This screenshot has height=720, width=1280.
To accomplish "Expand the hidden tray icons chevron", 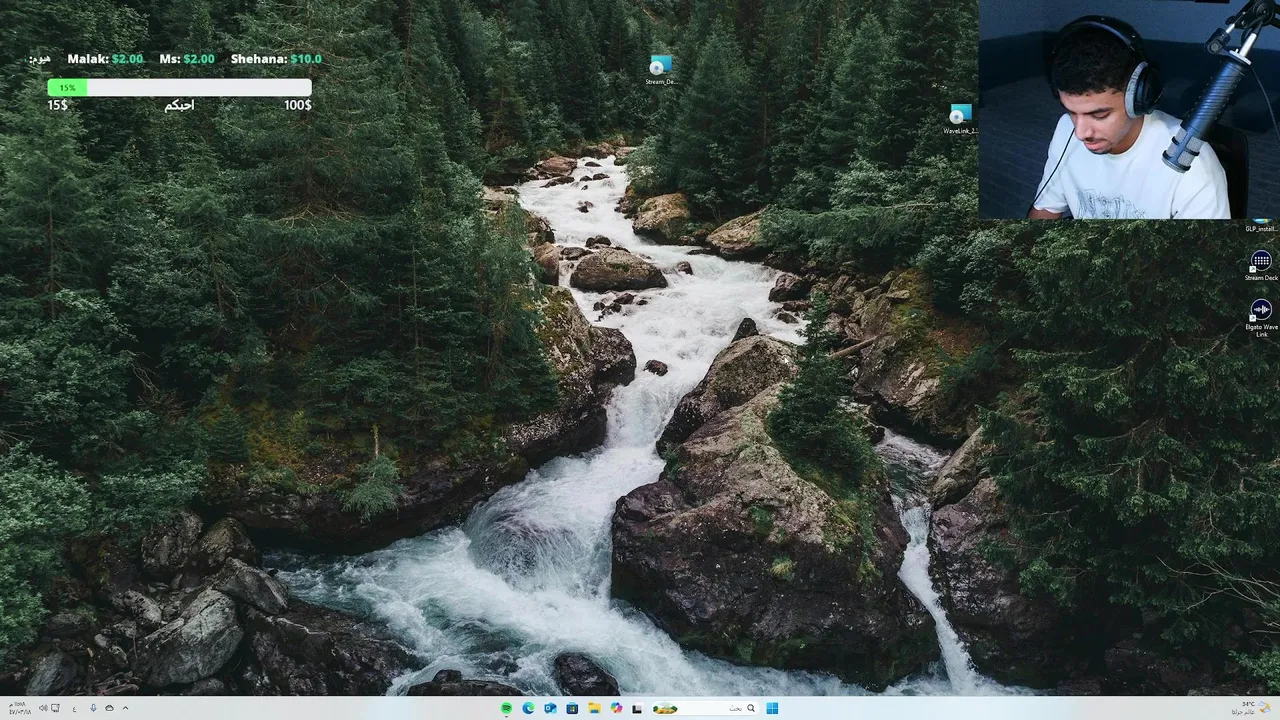I will 125,708.
